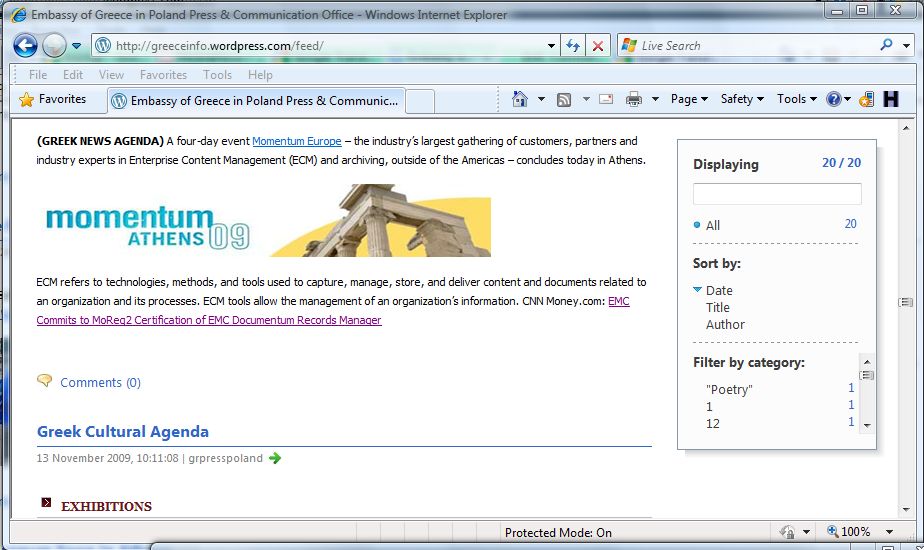Open the Page dropdown menu
This screenshot has height=550, width=924.
click(689, 99)
